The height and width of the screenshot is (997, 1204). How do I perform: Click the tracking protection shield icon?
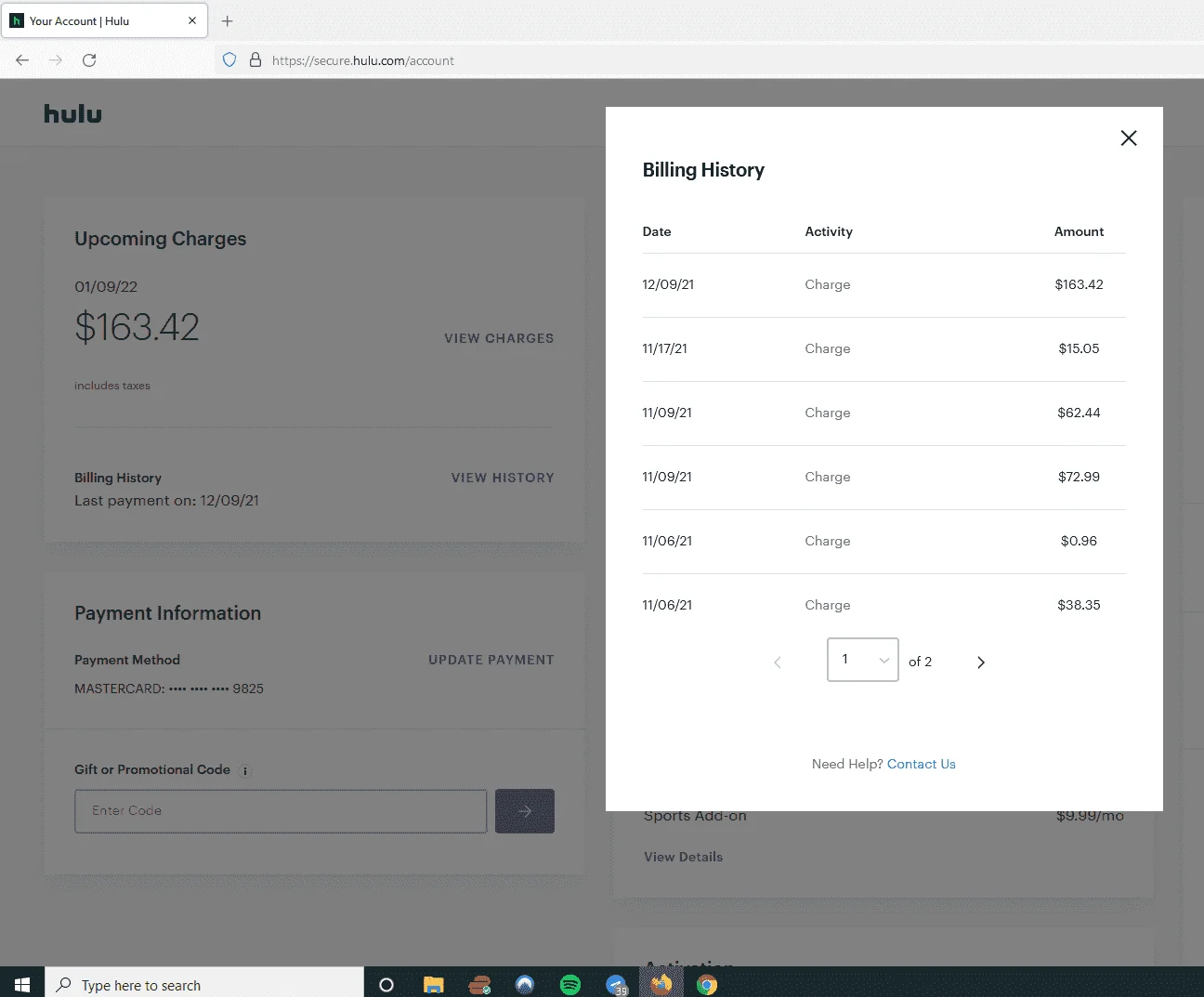tap(229, 60)
